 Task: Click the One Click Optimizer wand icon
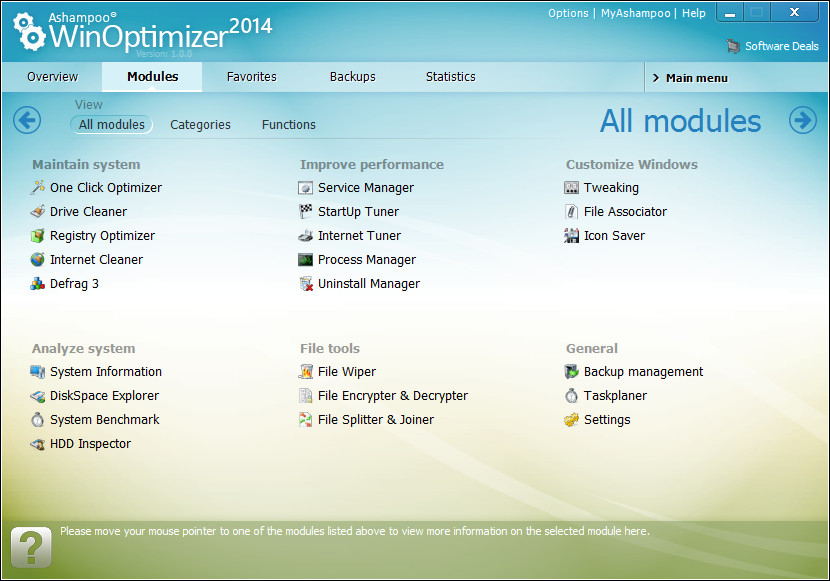click(39, 188)
